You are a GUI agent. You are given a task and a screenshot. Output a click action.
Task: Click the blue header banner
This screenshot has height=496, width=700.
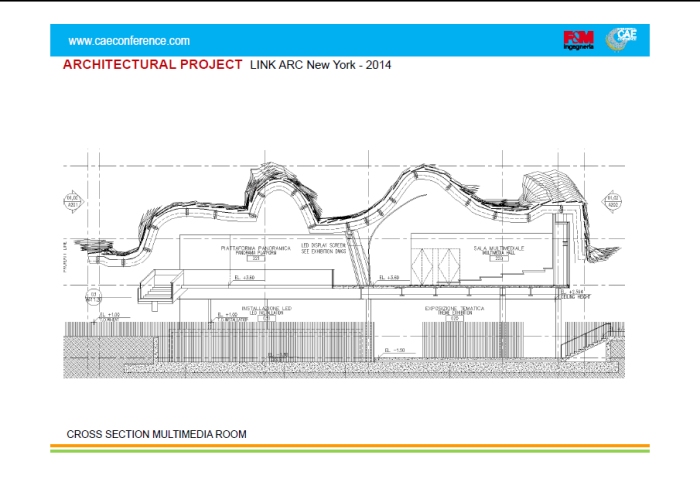(349, 40)
